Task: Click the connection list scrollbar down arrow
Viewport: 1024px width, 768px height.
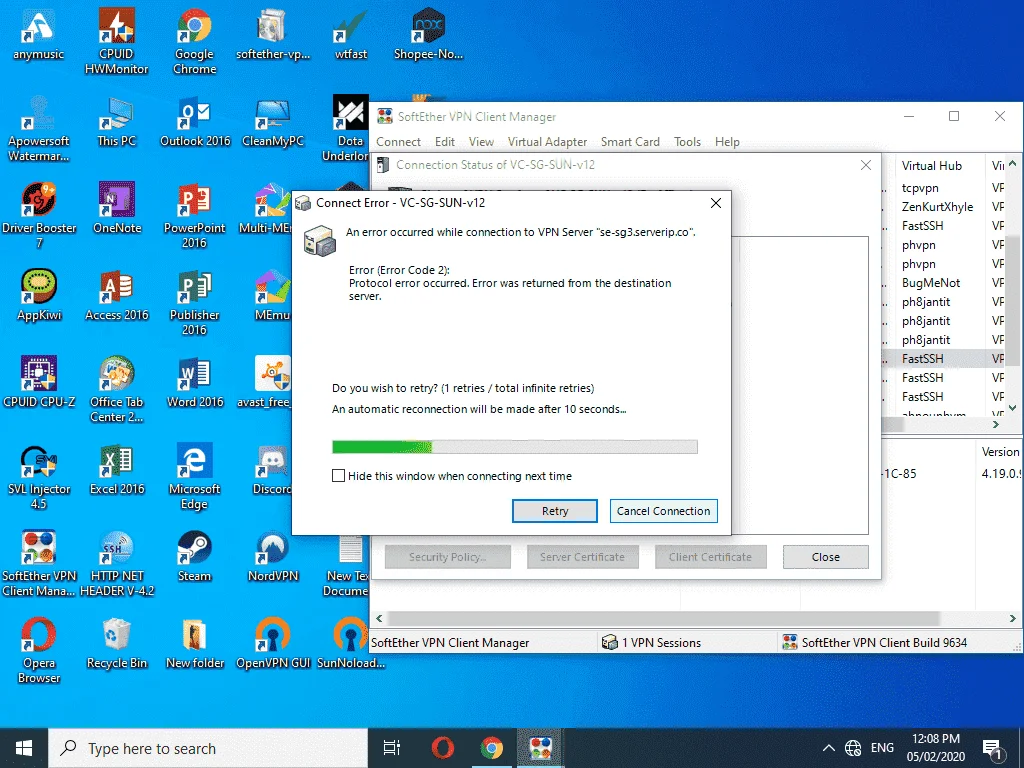Action: click(1013, 408)
